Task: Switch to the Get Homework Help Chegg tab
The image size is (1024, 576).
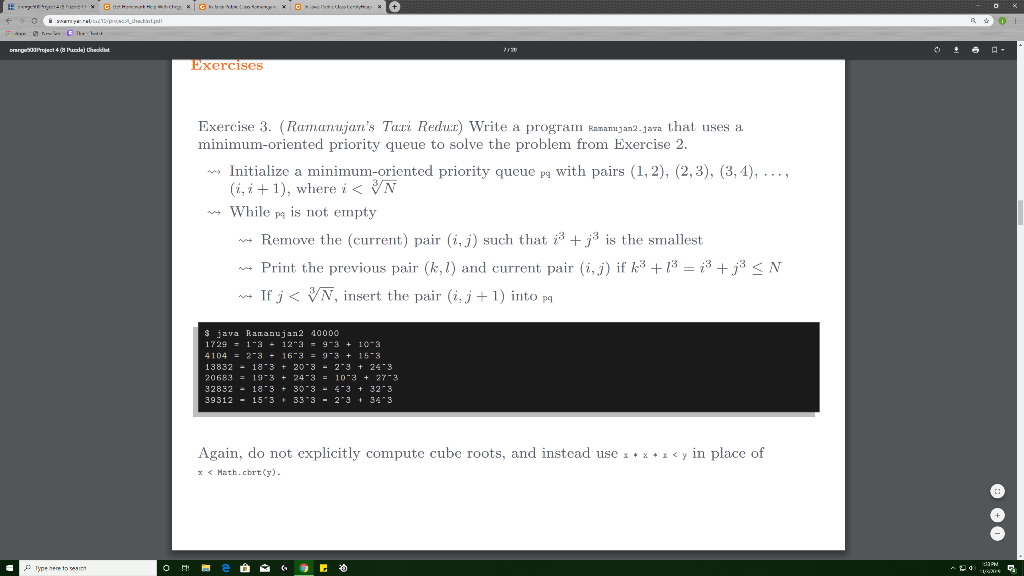Action: pyautogui.click(x=147, y=7)
